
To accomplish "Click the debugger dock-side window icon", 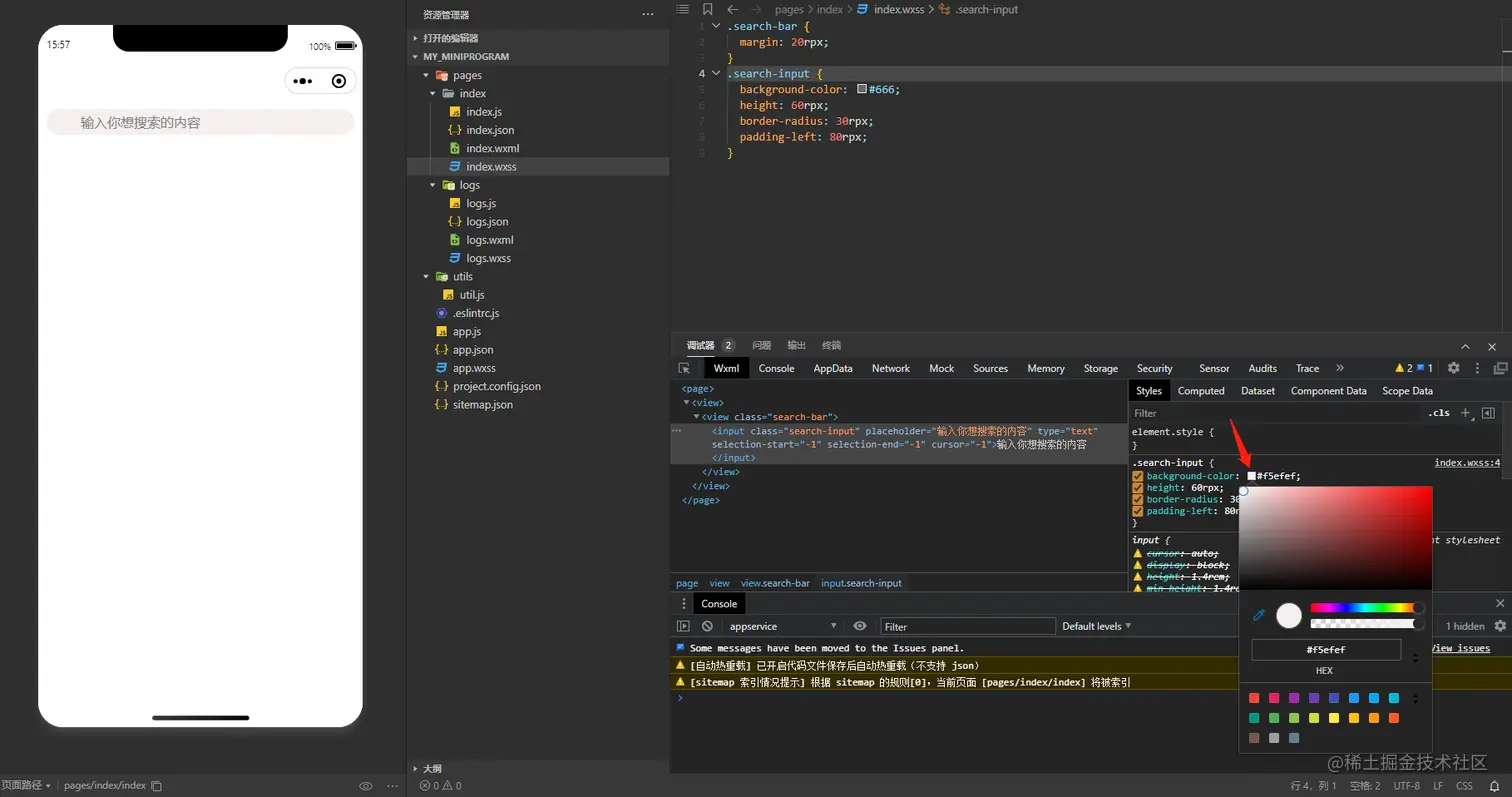I will click(1500, 368).
